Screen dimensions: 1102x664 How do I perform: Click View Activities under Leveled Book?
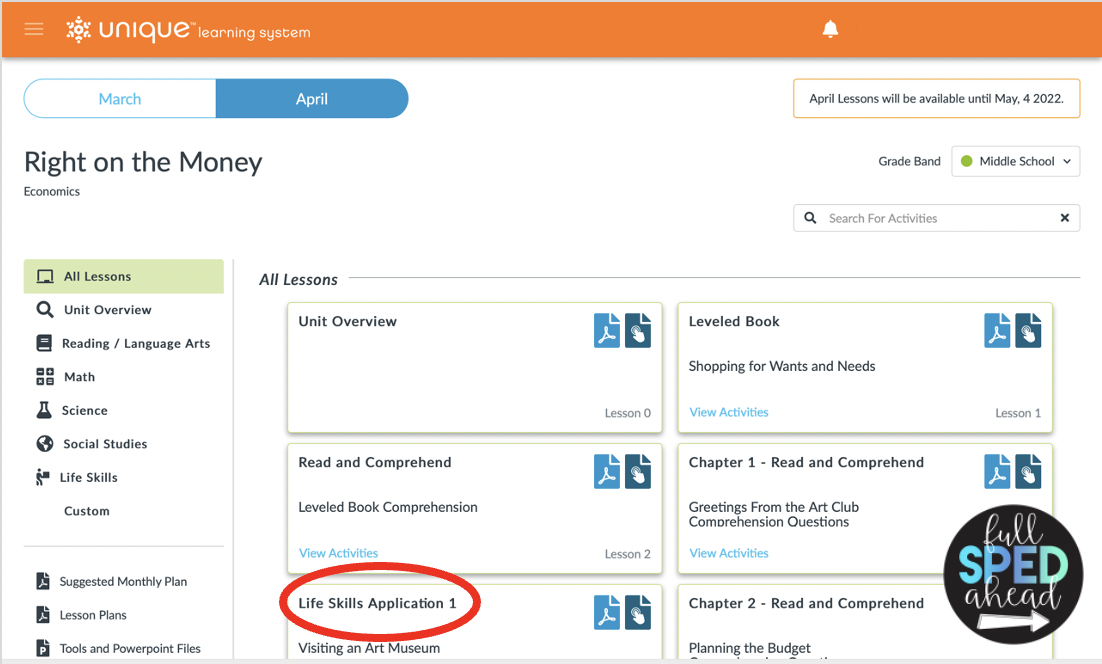729,412
